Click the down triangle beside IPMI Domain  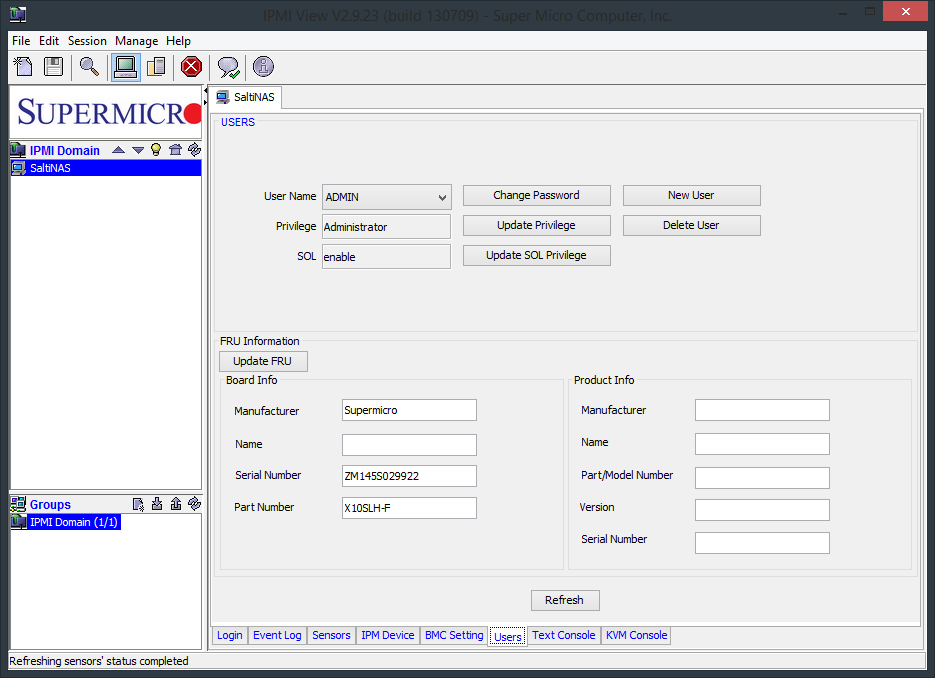(x=138, y=150)
